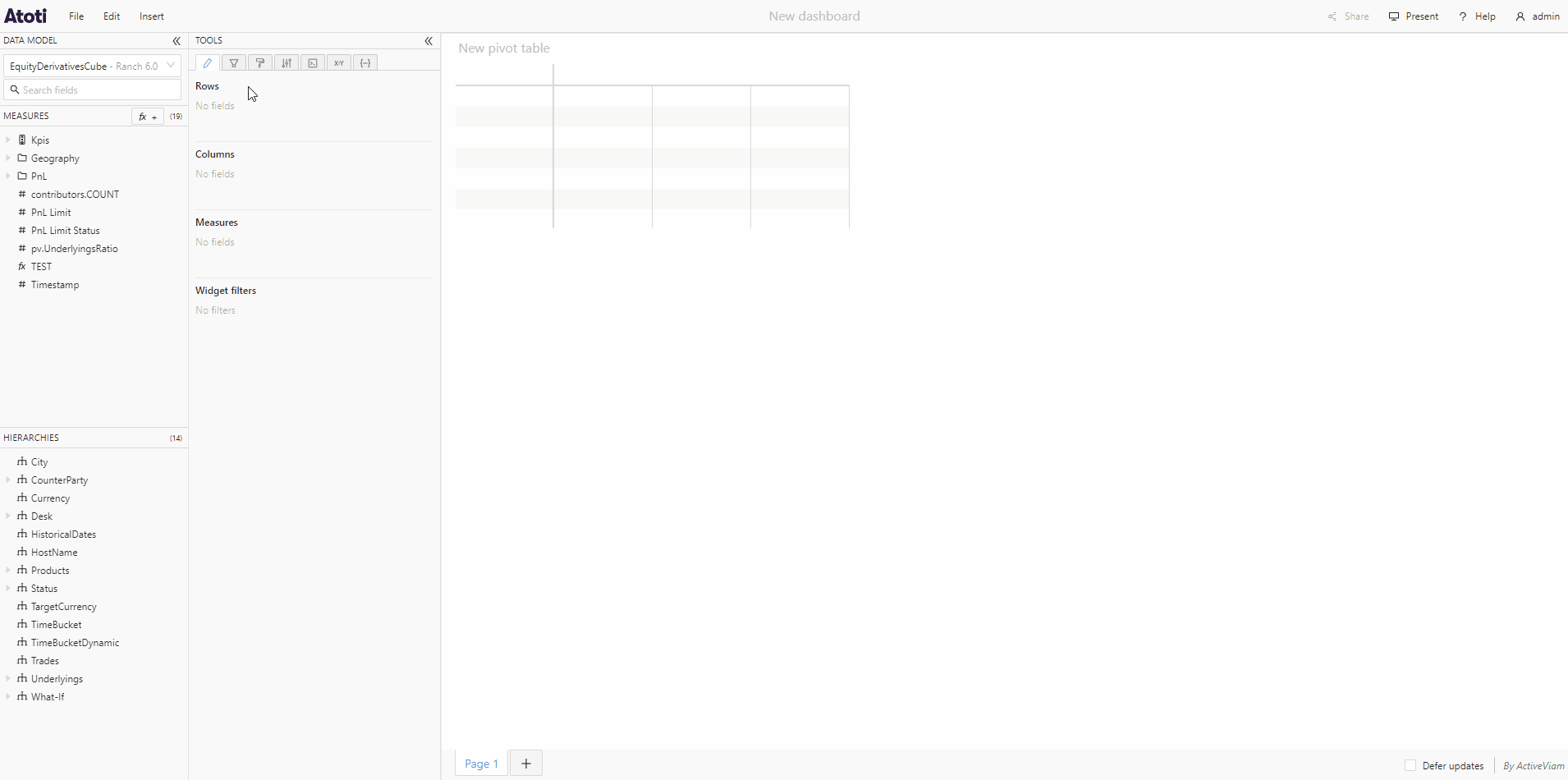Click the Atoti logo
This screenshot has width=1568, height=780.
[25, 16]
